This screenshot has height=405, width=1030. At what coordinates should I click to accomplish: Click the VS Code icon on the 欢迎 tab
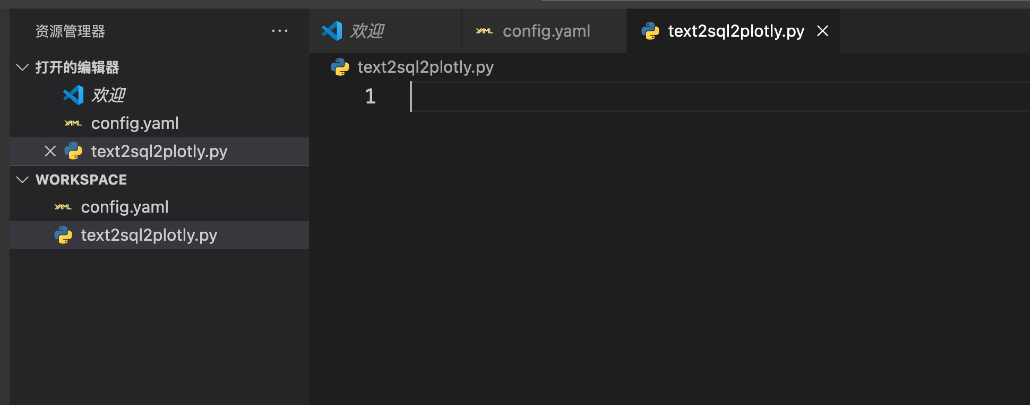332,31
